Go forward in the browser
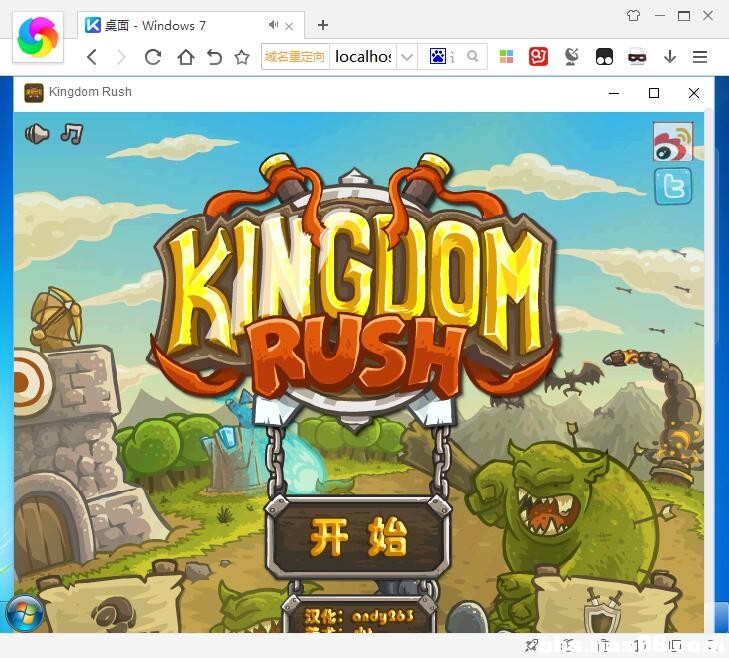This screenshot has width=729, height=658. tap(121, 57)
